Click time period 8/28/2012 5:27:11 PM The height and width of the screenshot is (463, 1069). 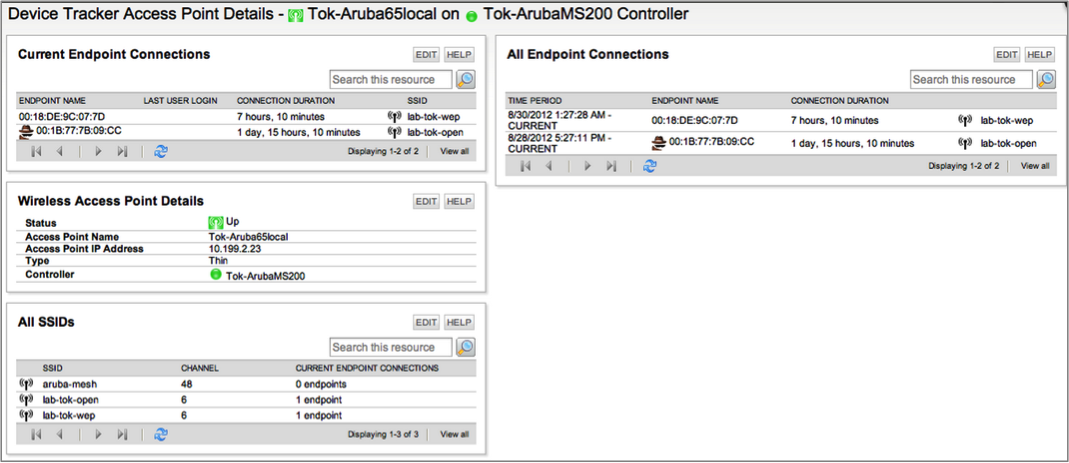pyautogui.click(x=559, y=143)
